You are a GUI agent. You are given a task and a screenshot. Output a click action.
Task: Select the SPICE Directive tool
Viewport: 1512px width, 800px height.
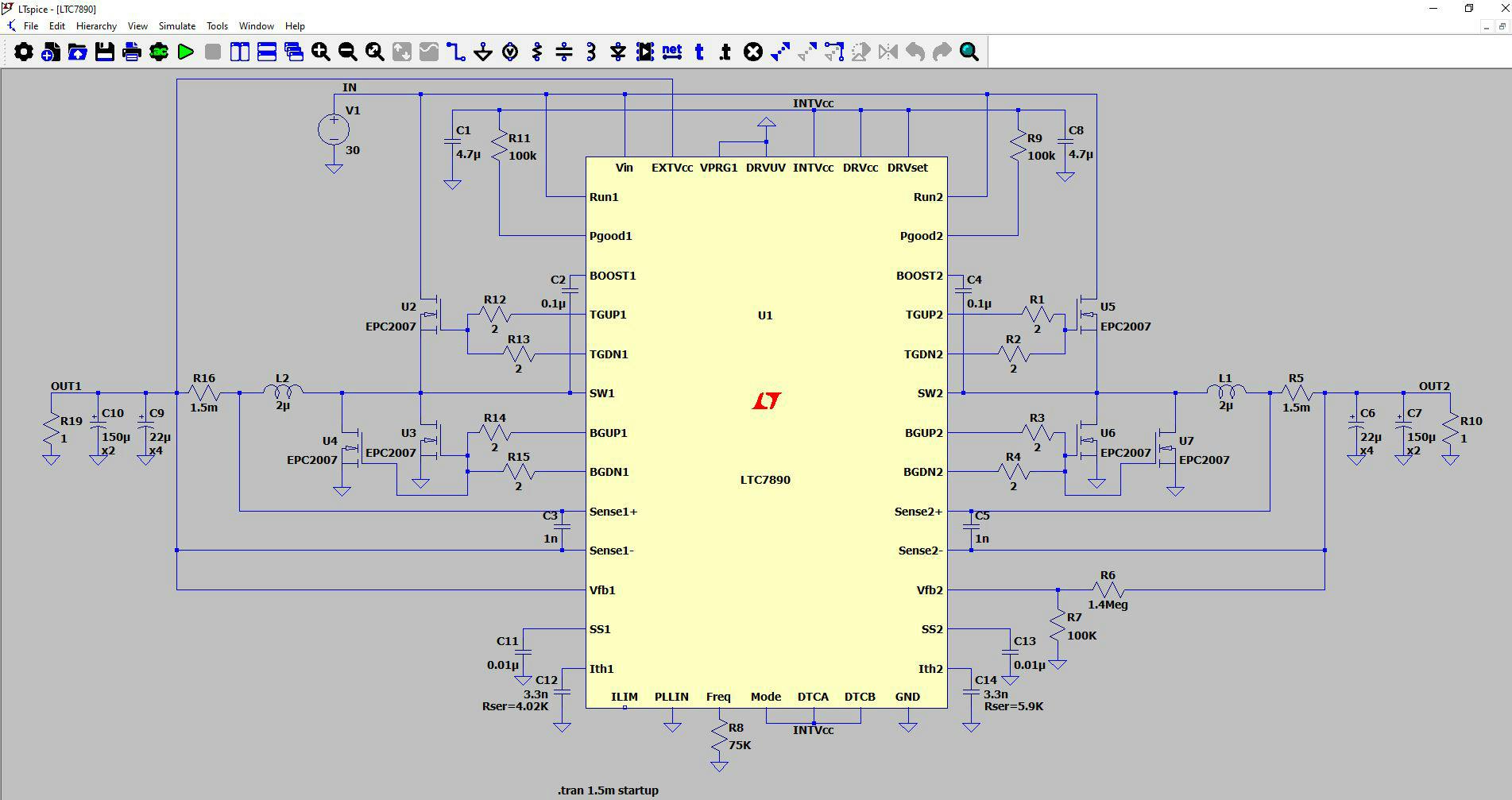(724, 52)
